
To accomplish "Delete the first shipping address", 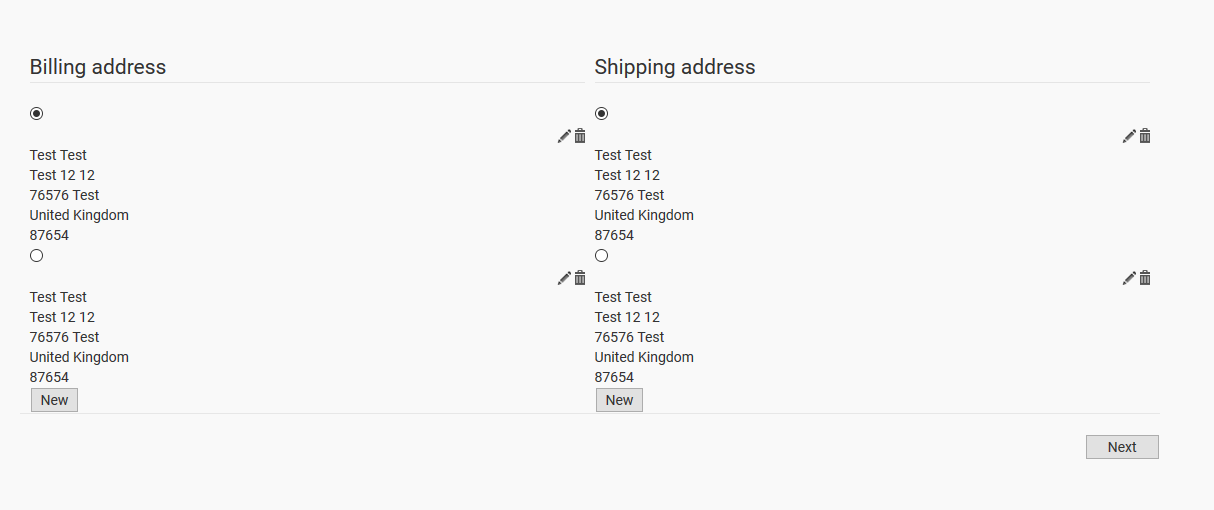I will [x=1145, y=136].
